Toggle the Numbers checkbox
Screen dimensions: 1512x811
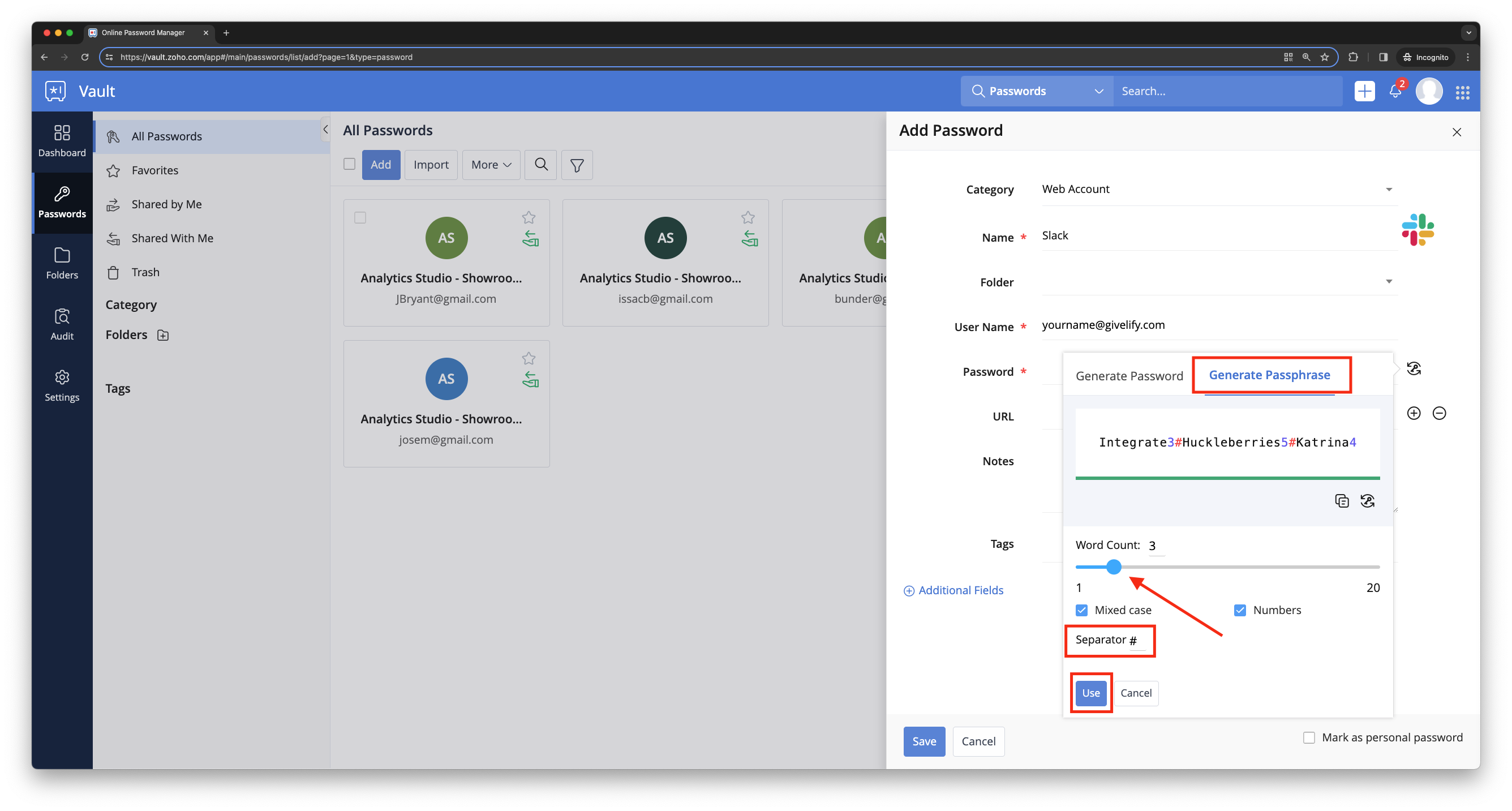[1239, 610]
